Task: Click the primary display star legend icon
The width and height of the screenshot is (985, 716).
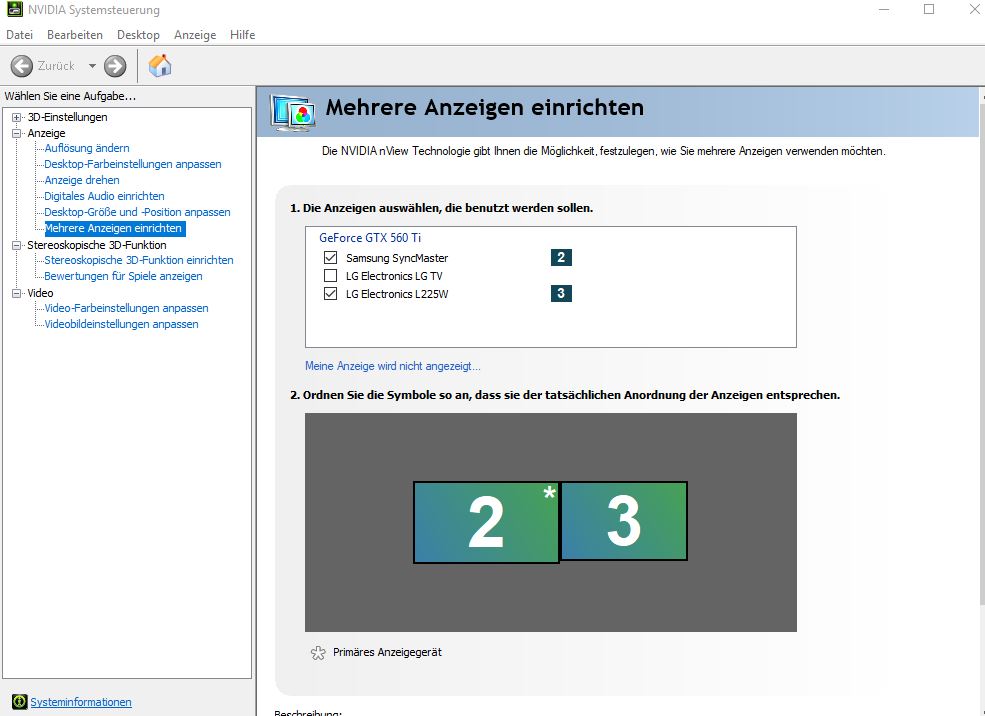Action: (318, 653)
